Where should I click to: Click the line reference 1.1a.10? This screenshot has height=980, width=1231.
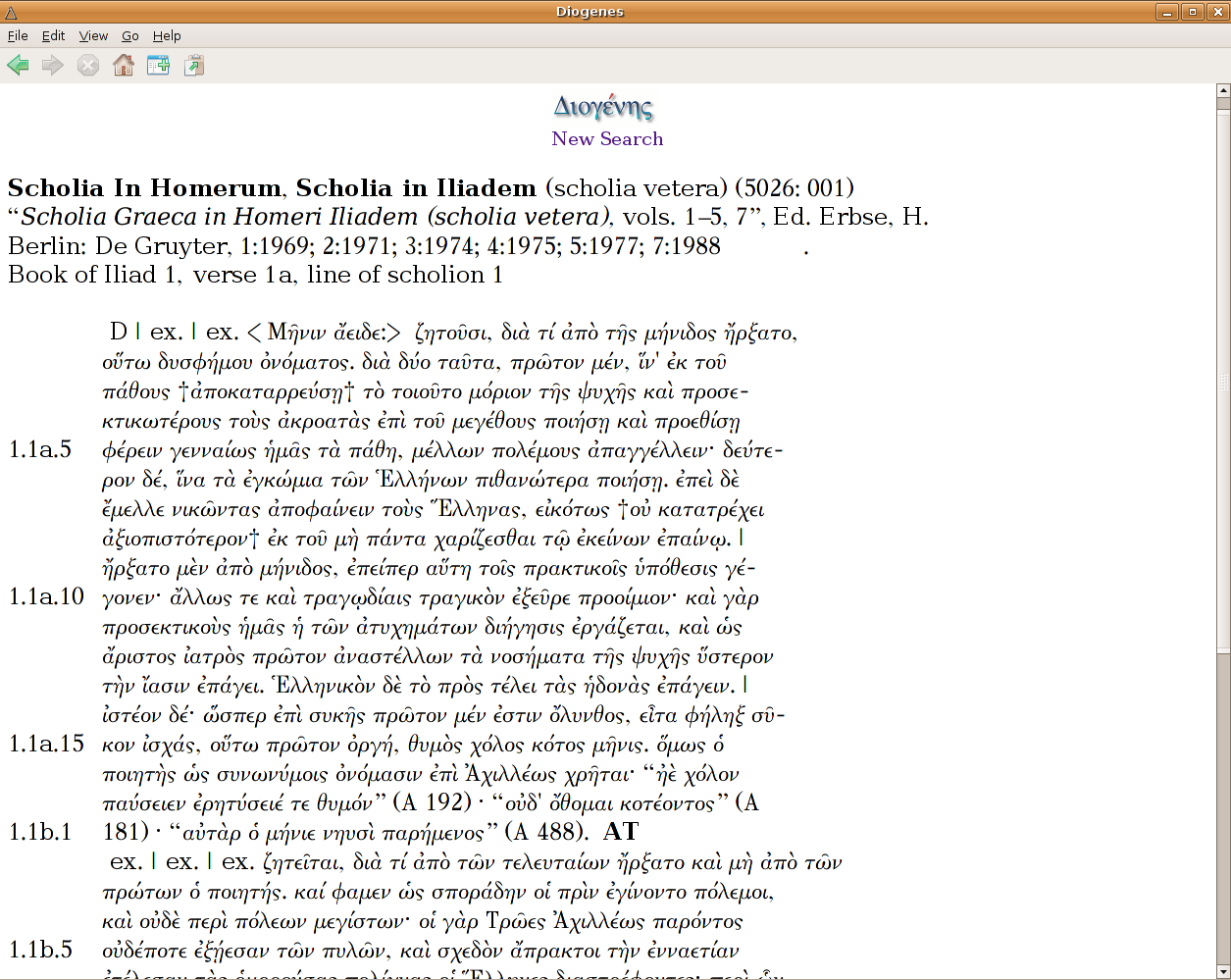(46, 597)
